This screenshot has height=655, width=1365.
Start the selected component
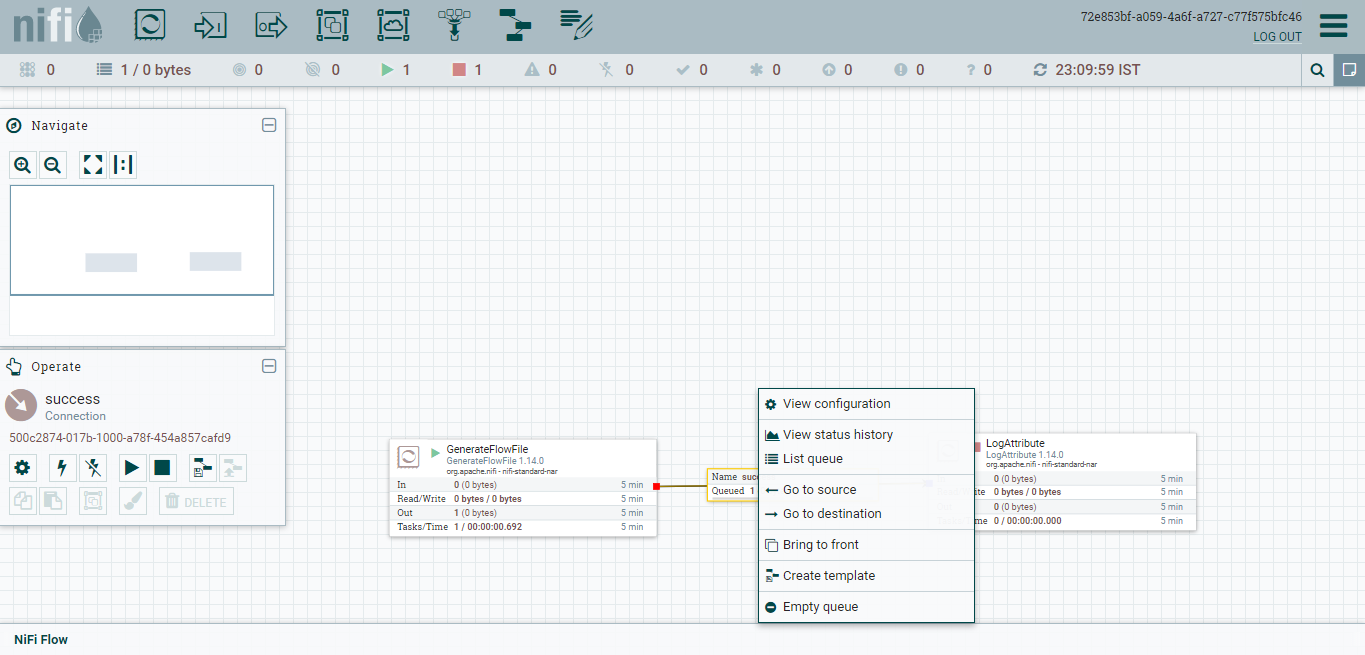133,467
